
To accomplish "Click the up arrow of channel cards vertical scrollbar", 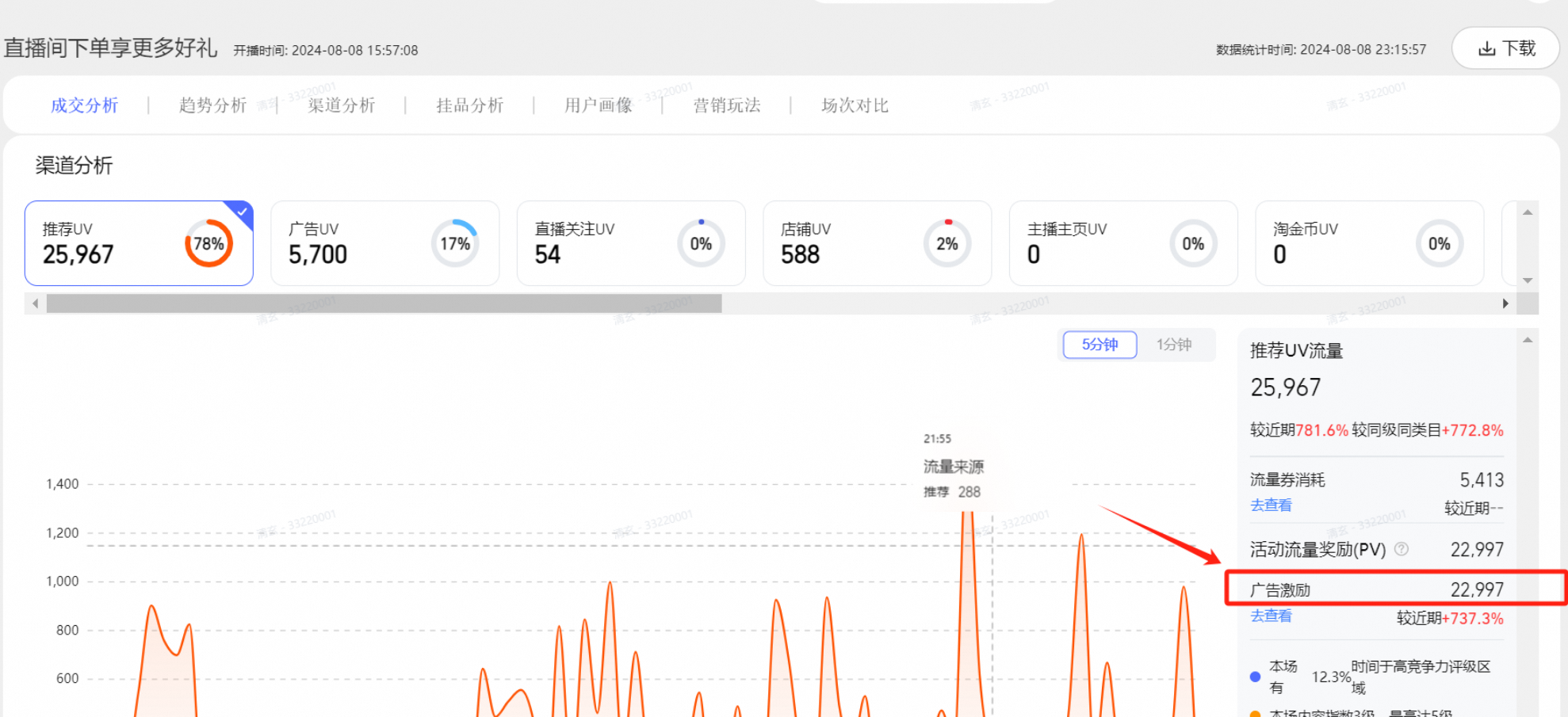I will [x=1528, y=212].
